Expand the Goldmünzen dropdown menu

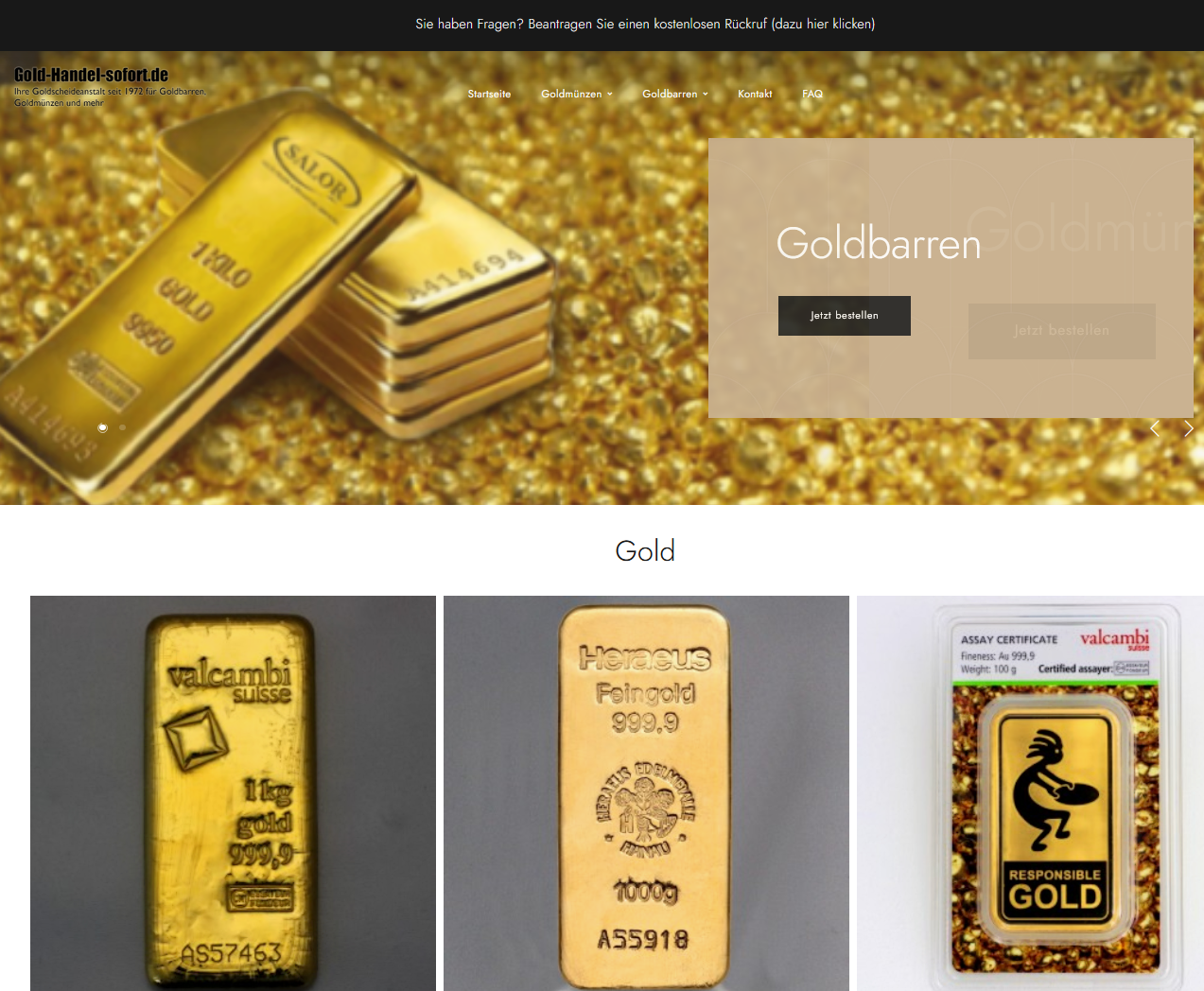577,94
